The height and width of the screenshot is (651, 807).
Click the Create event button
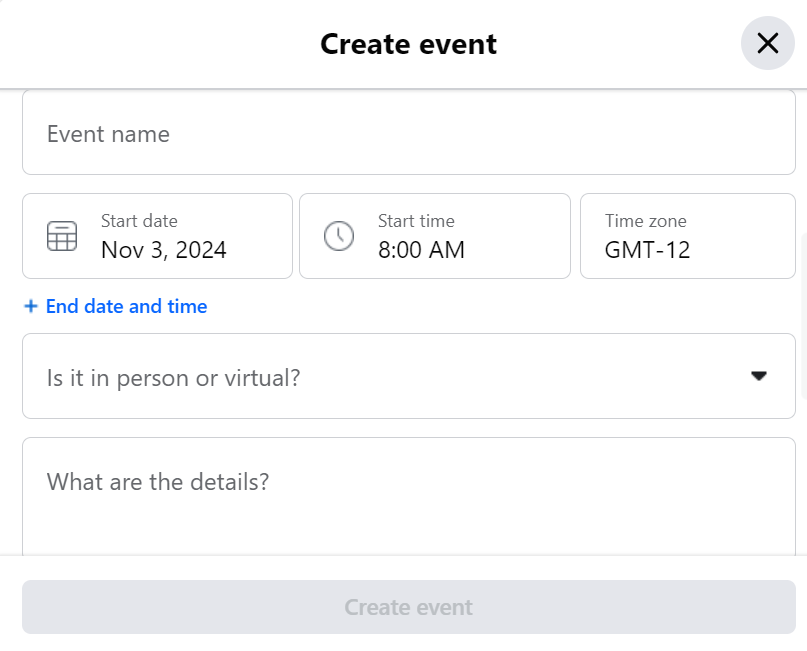pyautogui.click(x=409, y=607)
